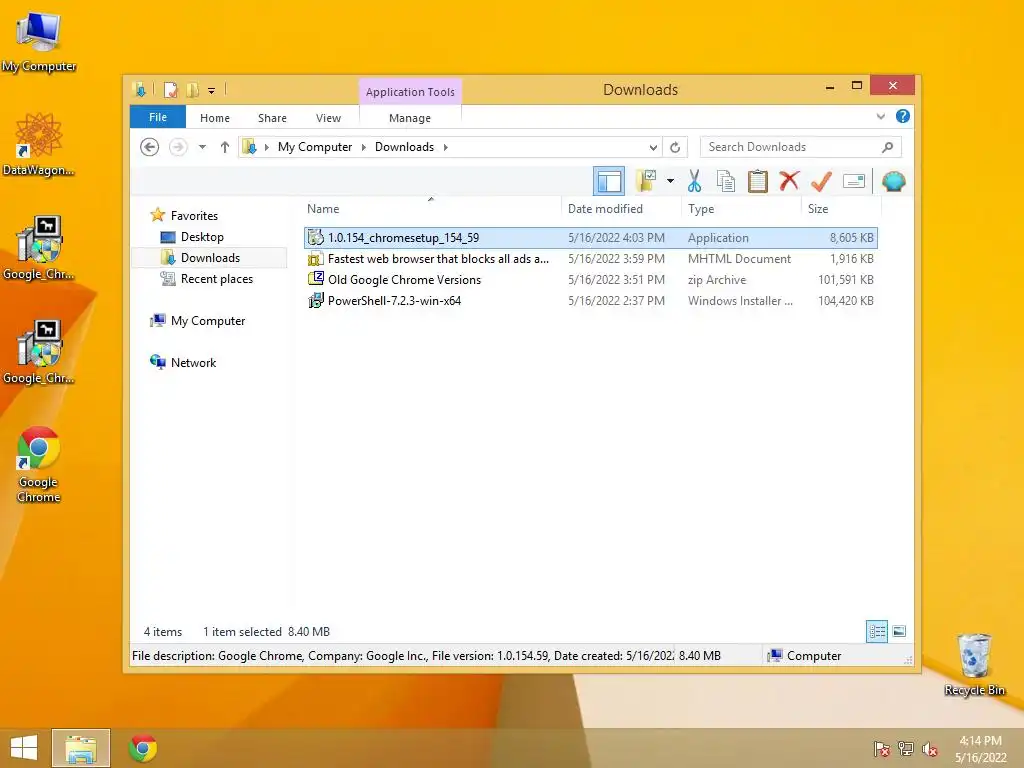Select My Computer in the navigation pane
The width and height of the screenshot is (1024, 768).
198,321
